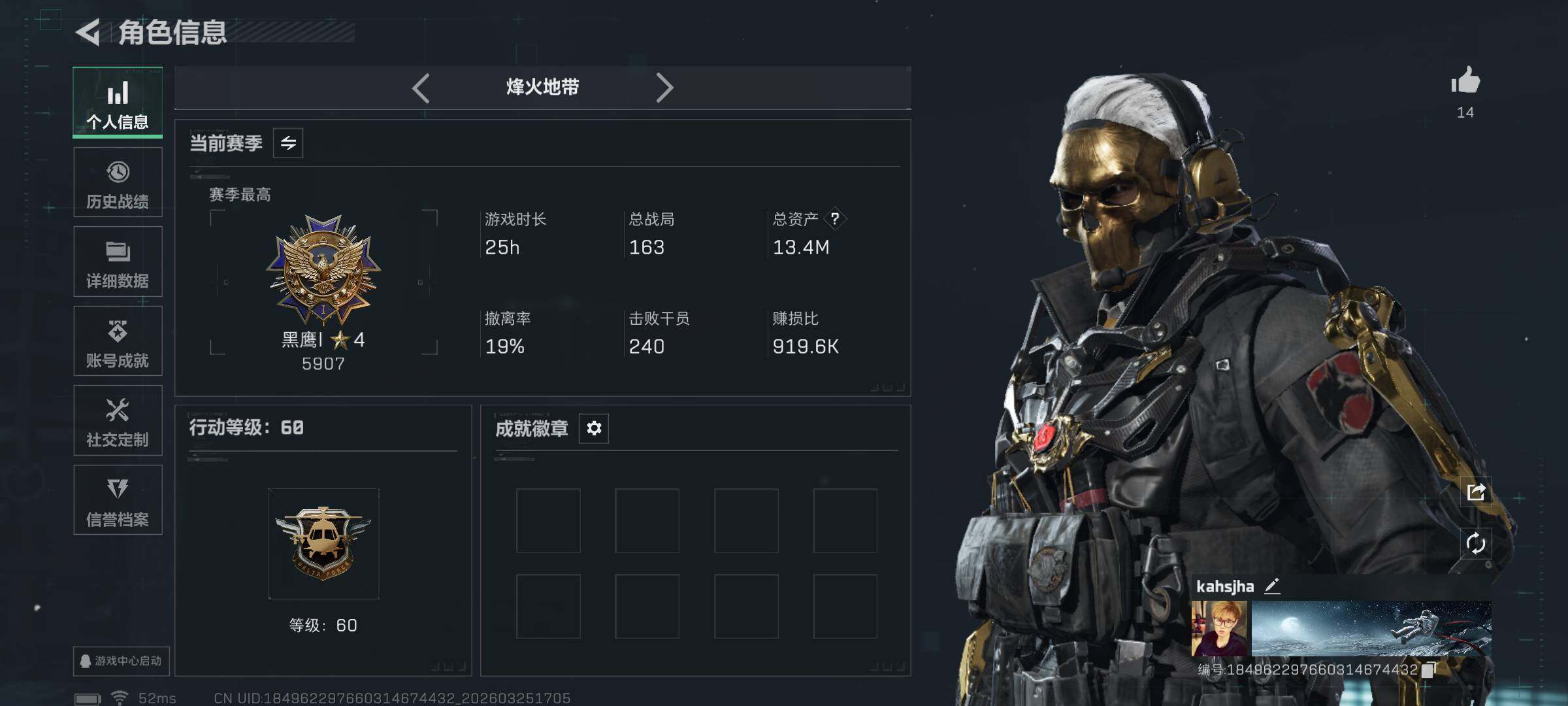1568x706 pixels.
Task: Go back using the arrow beside 角色信息
Action: click(x=88, y=32)
